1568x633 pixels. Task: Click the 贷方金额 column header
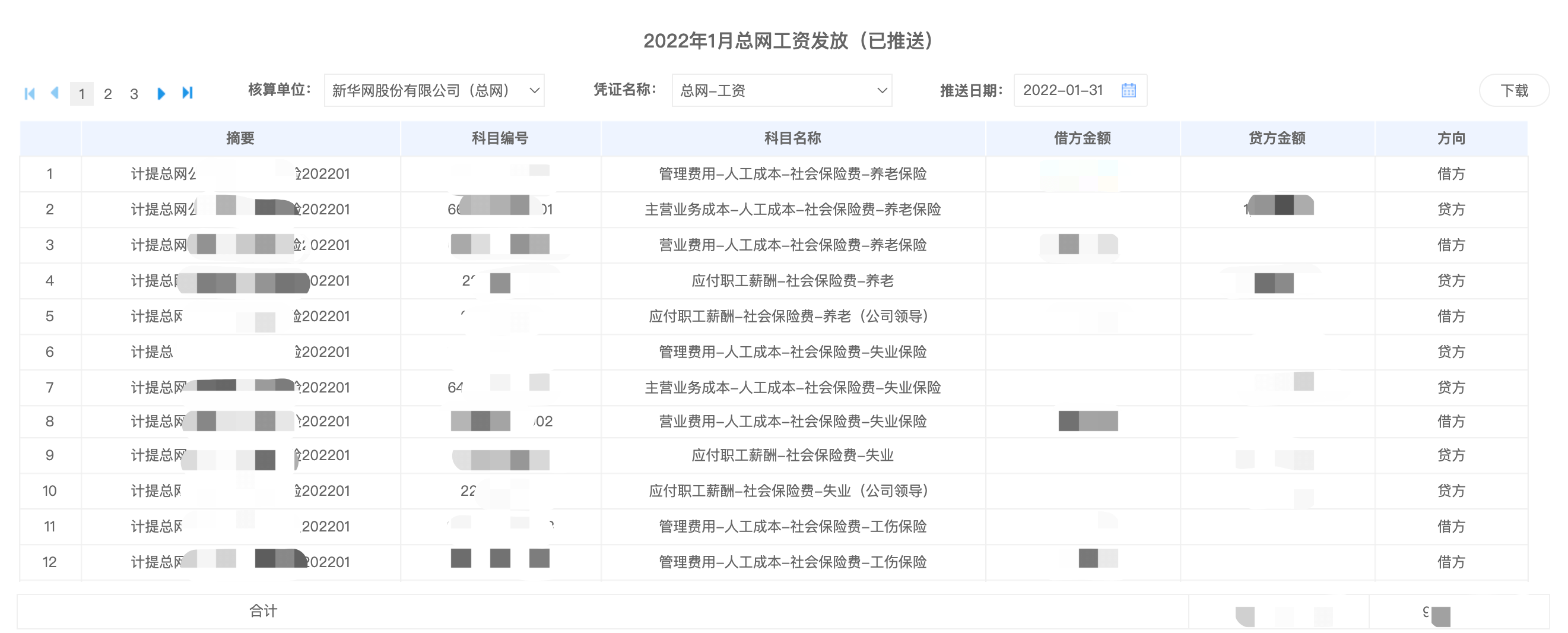[x=1277, y=138]
